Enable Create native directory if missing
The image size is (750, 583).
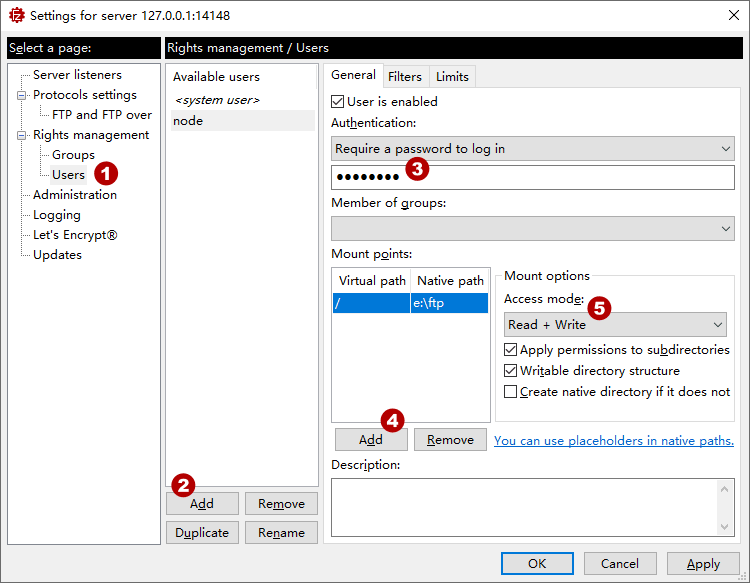coord(511,392)
